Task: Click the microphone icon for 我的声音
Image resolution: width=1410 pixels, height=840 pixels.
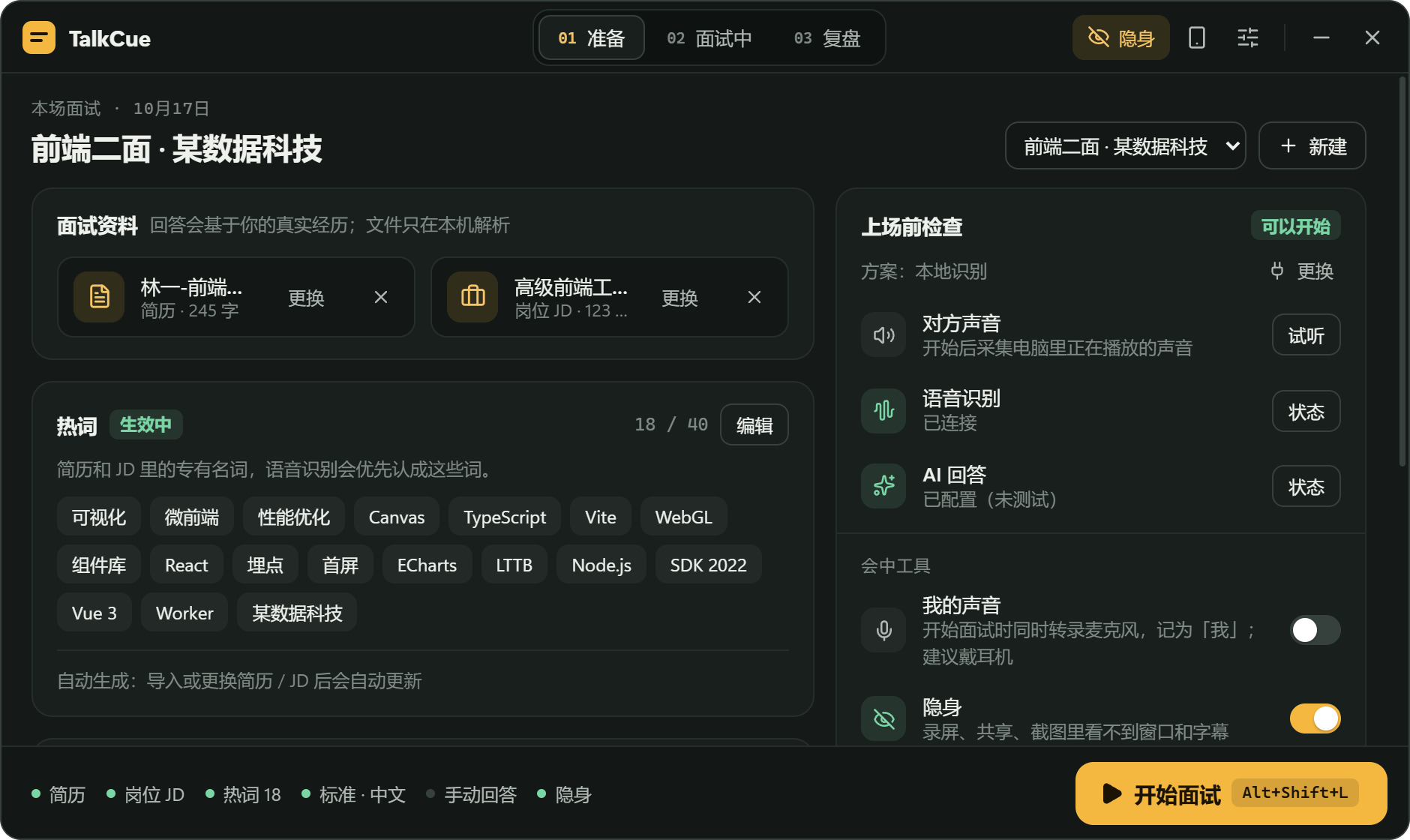Action: 883,630
